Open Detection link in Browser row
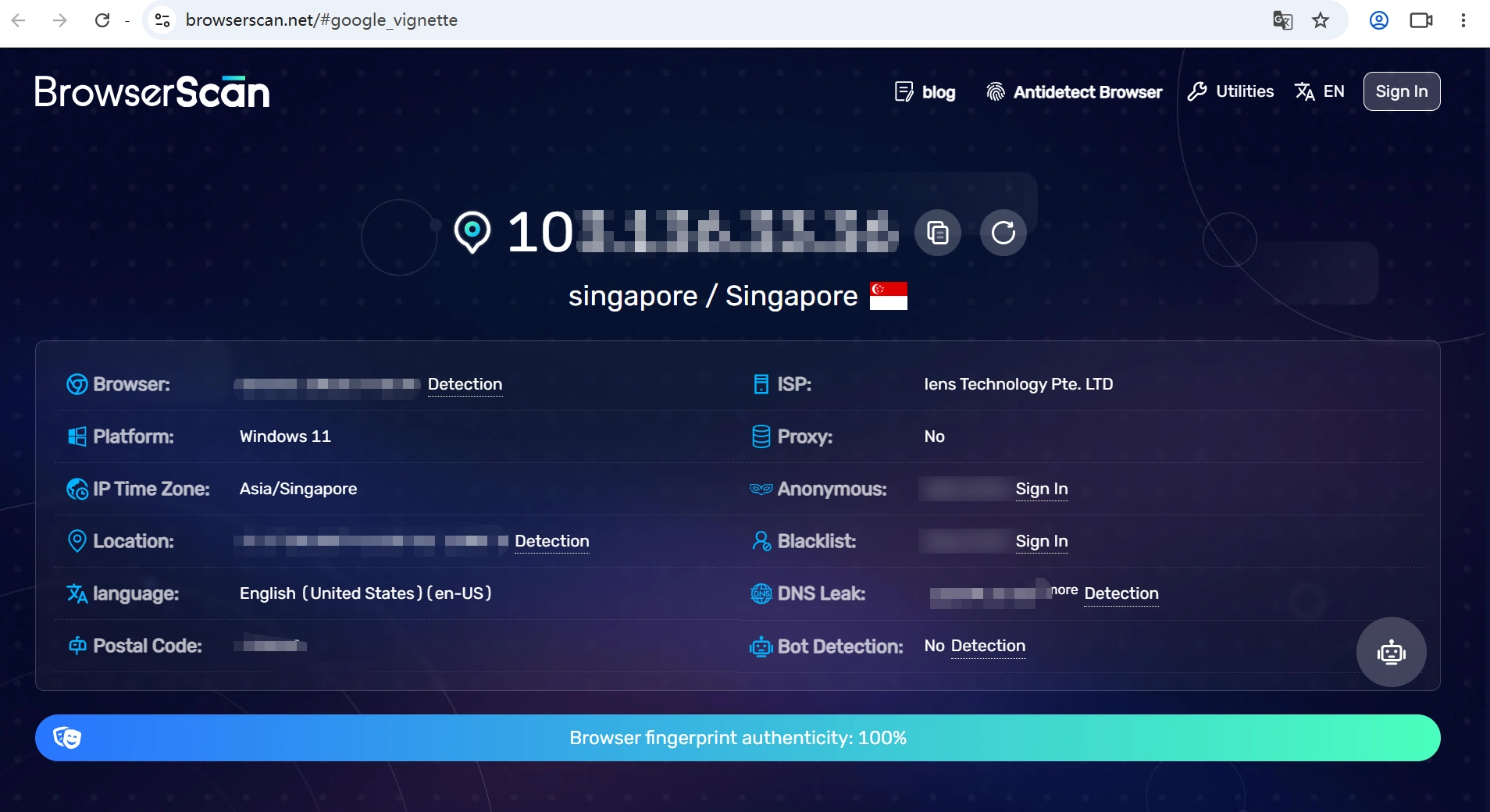This screenshot has height=812, width=1490. (465, 384)
